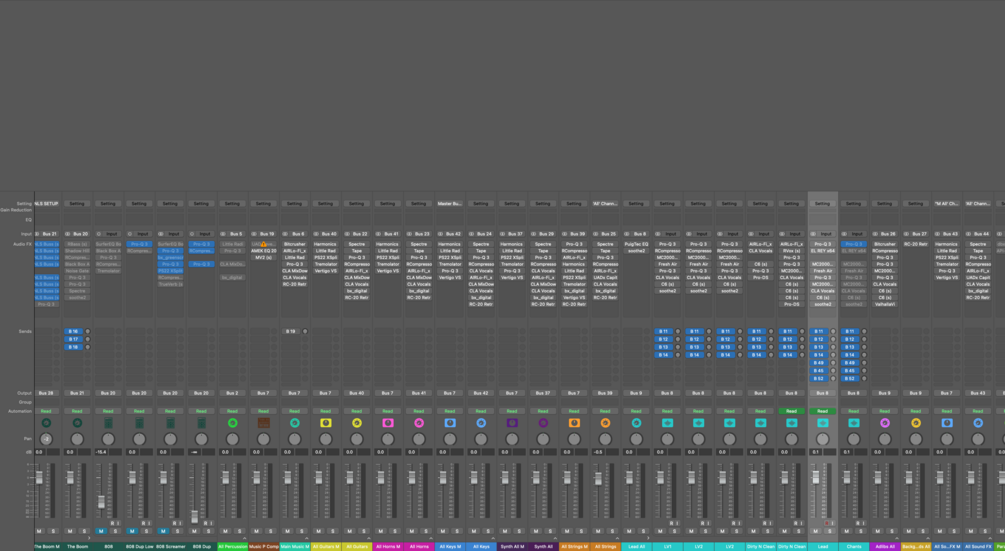Open the Input slot on the LV1 channel
Viewport: 1005px width, 551px height.
coord(670,234)
